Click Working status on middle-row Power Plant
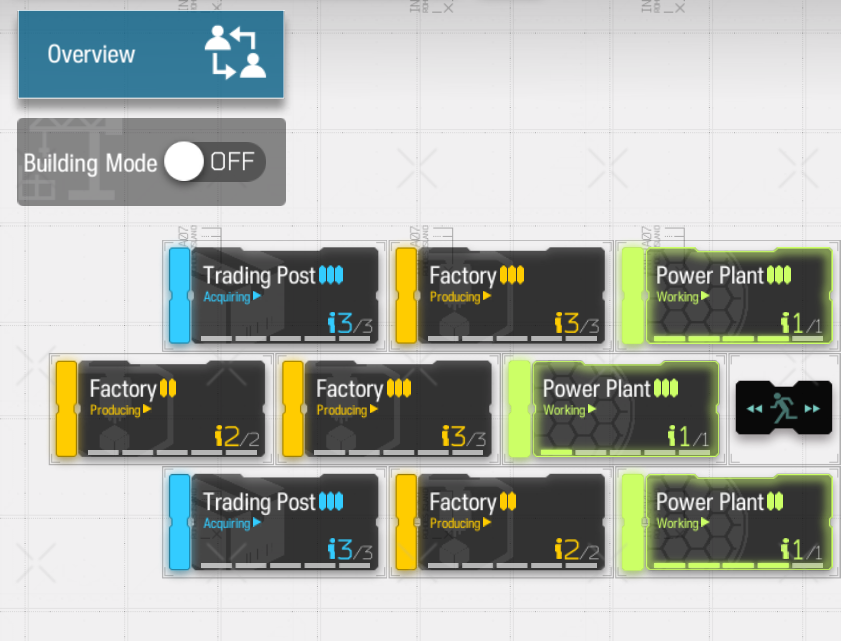 click(x=570, y=410)
